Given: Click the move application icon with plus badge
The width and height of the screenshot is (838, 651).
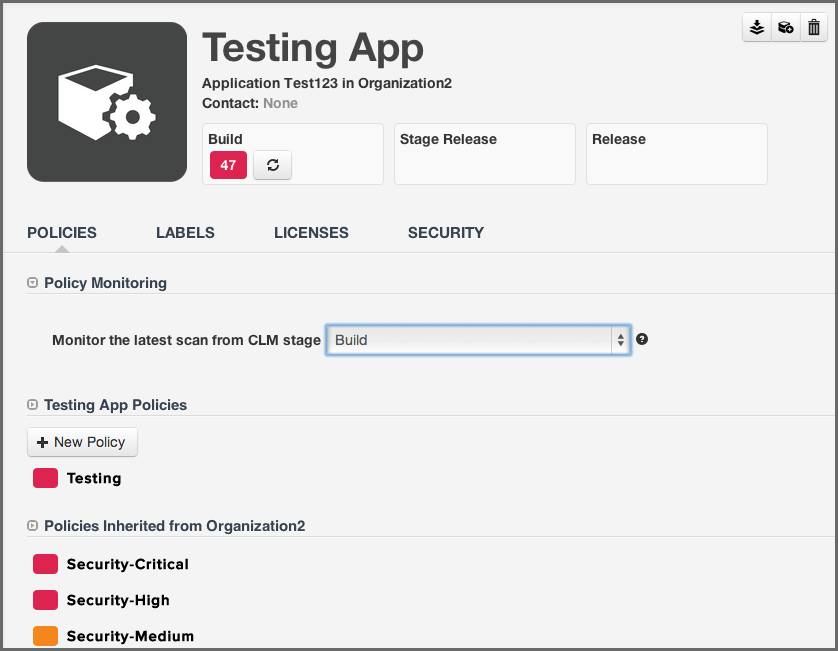Looking at the screenshot, I should [x=785, y=27].
